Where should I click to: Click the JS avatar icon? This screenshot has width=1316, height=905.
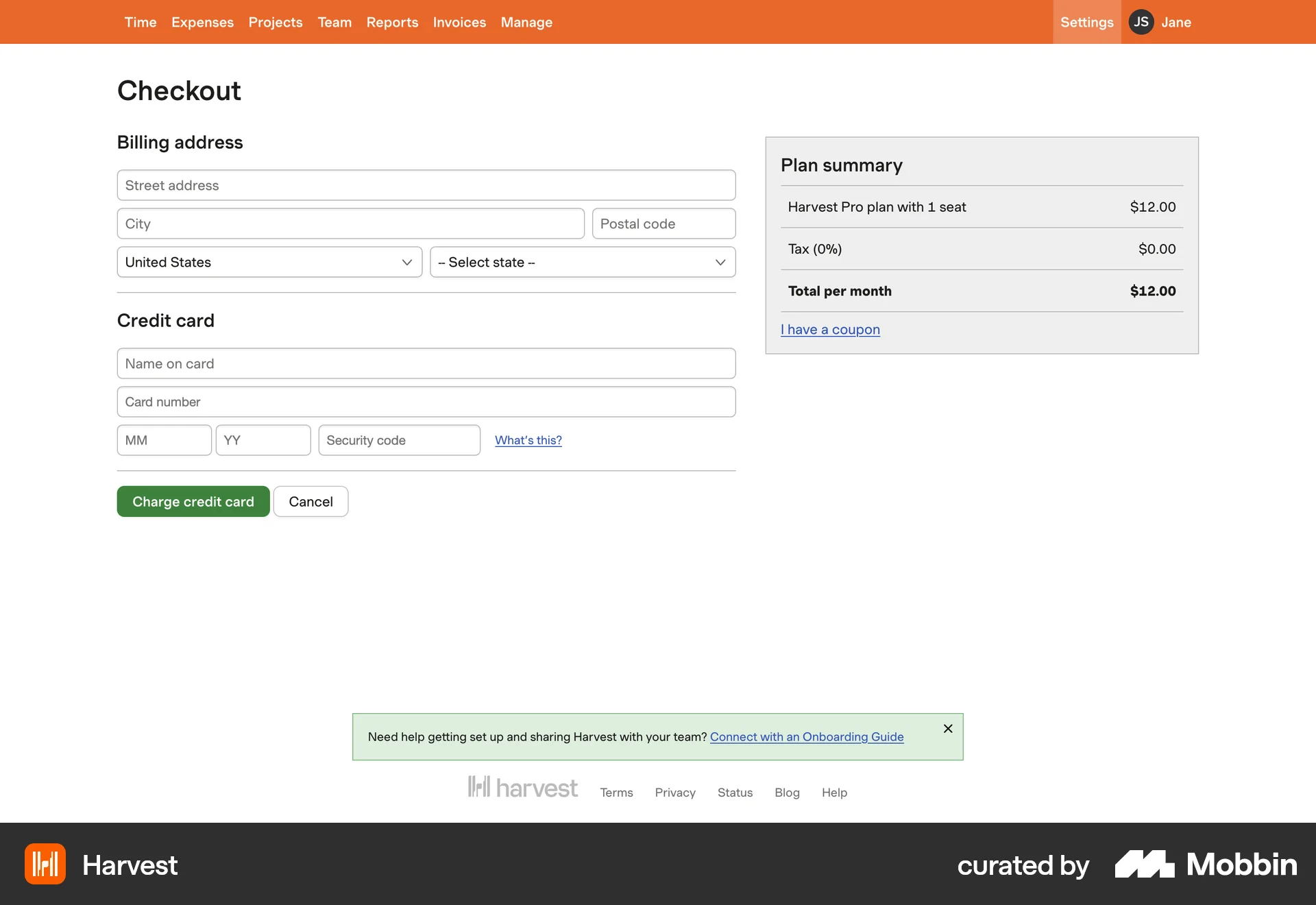pos(1141,22)
